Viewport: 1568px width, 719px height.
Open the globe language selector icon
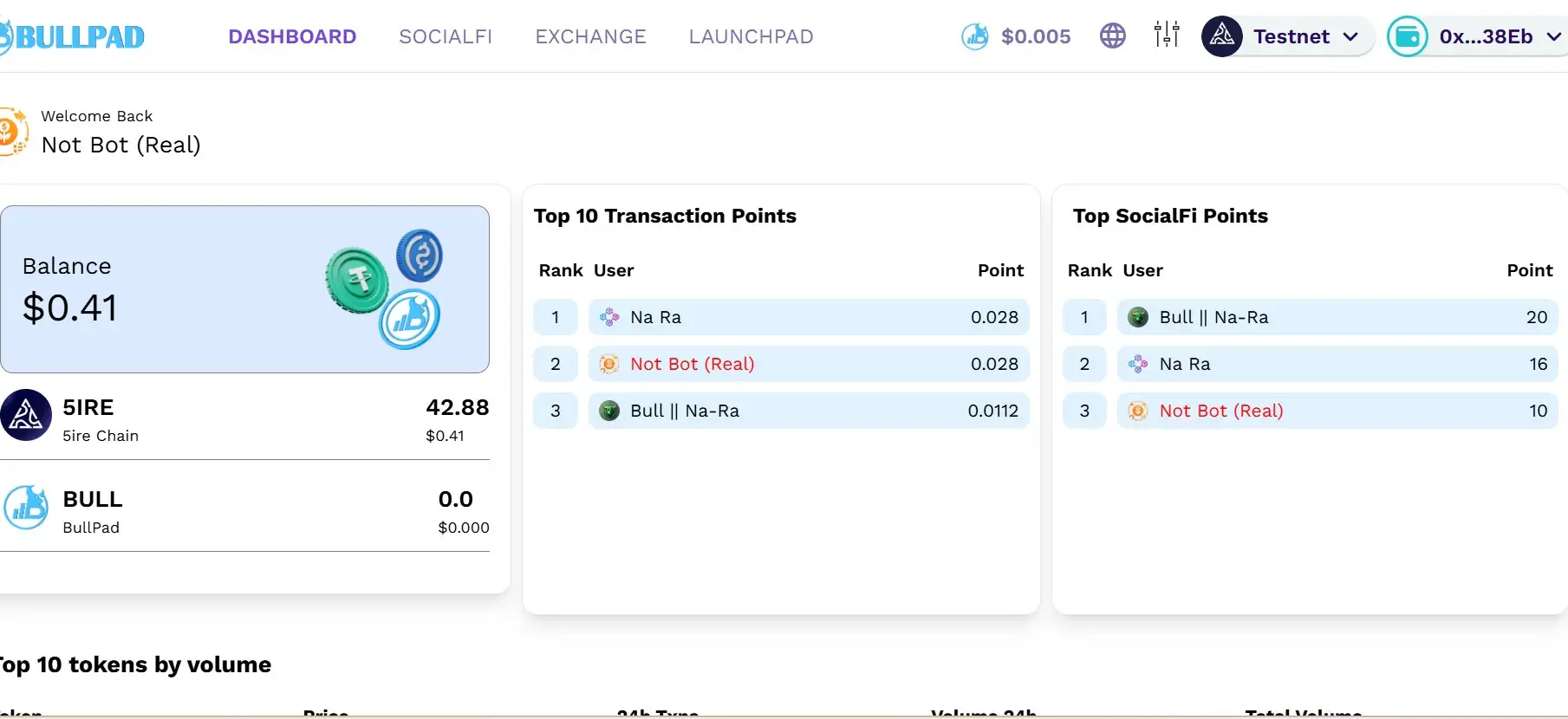[x=1112, y=36]
